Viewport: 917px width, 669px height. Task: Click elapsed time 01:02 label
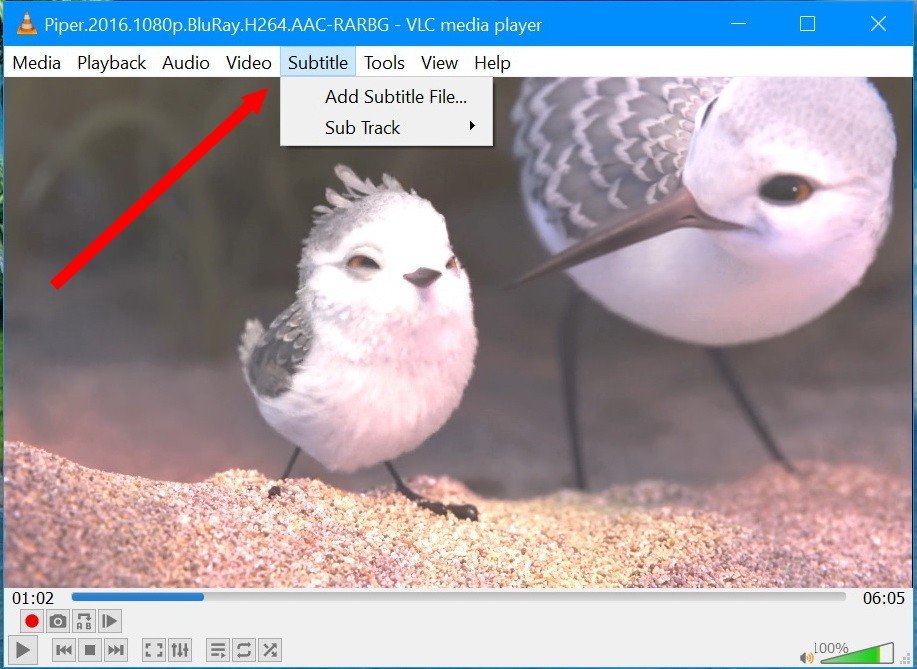pyautogui.click(x=33, y=598)
